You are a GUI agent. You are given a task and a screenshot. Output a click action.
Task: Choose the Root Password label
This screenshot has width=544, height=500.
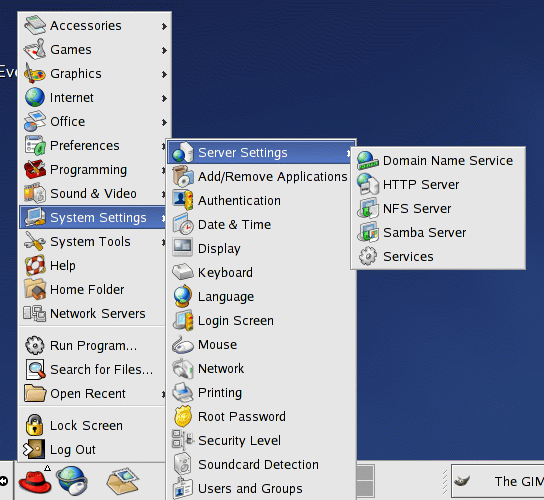[x=242, y=416]
